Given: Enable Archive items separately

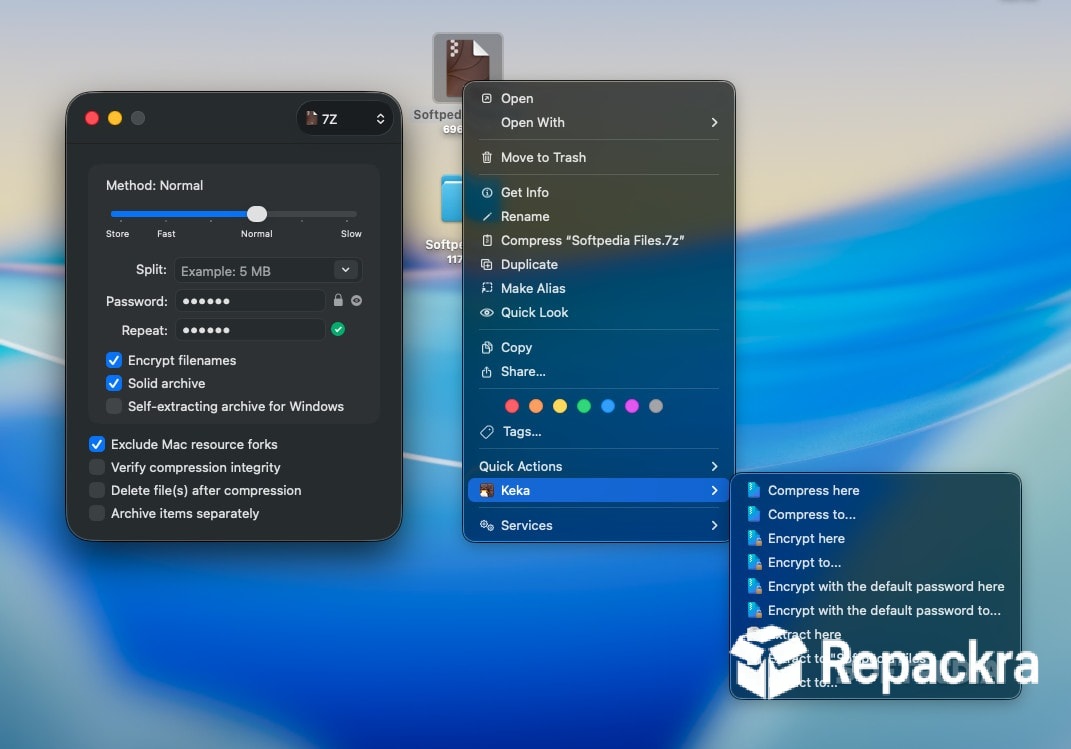Looking at the screenshot, I should click(x=96, y=513).
